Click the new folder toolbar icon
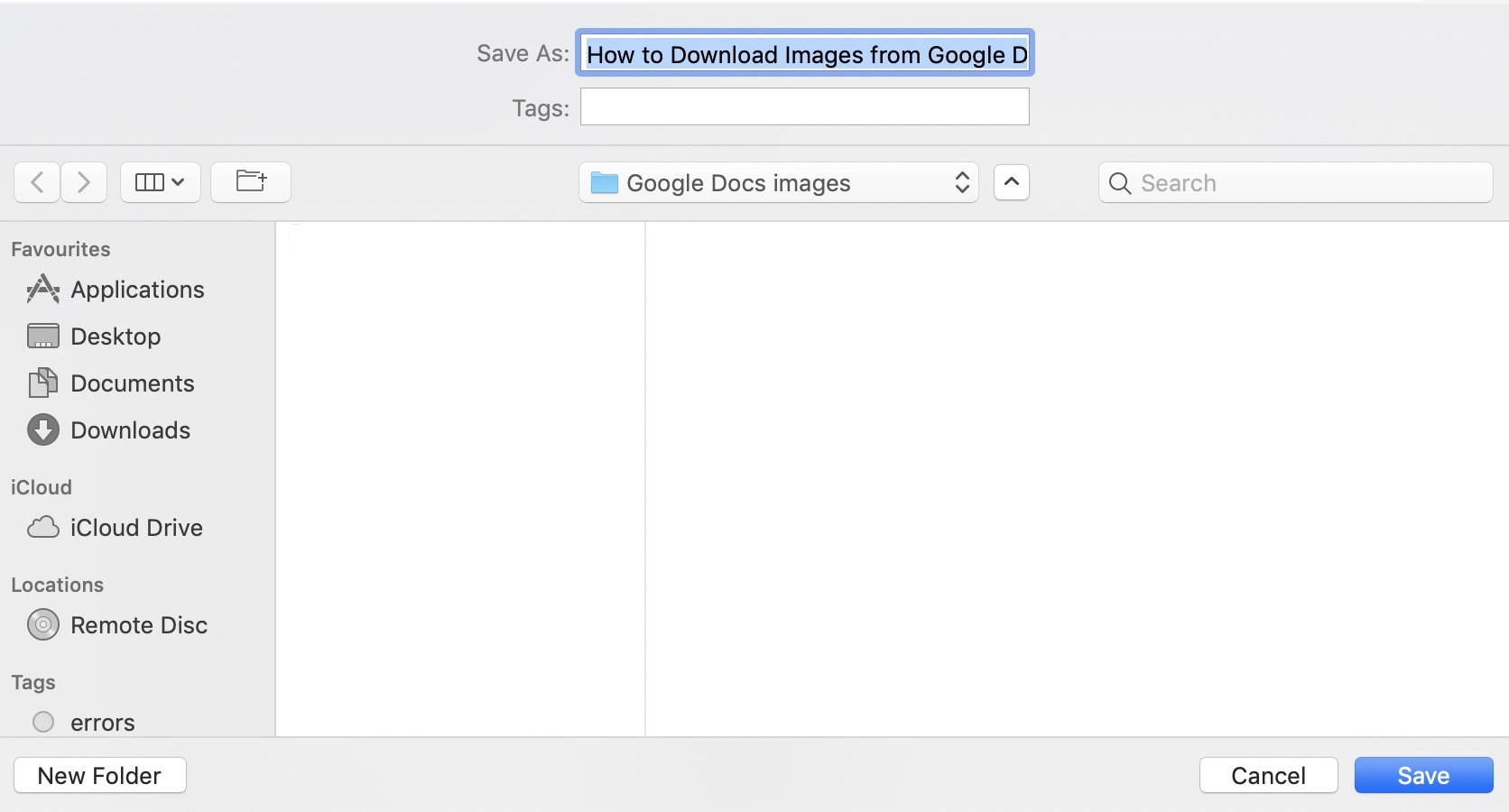 point(251,182)
